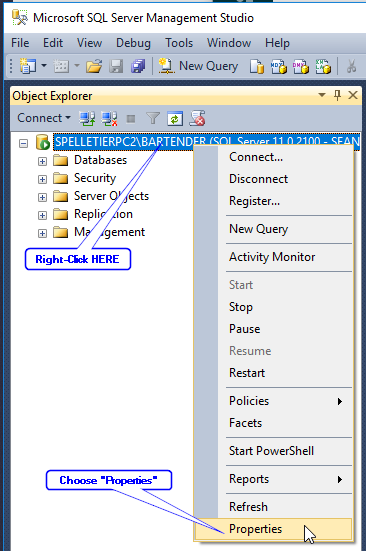Click the Server Objects folder icon

point(60,196)
